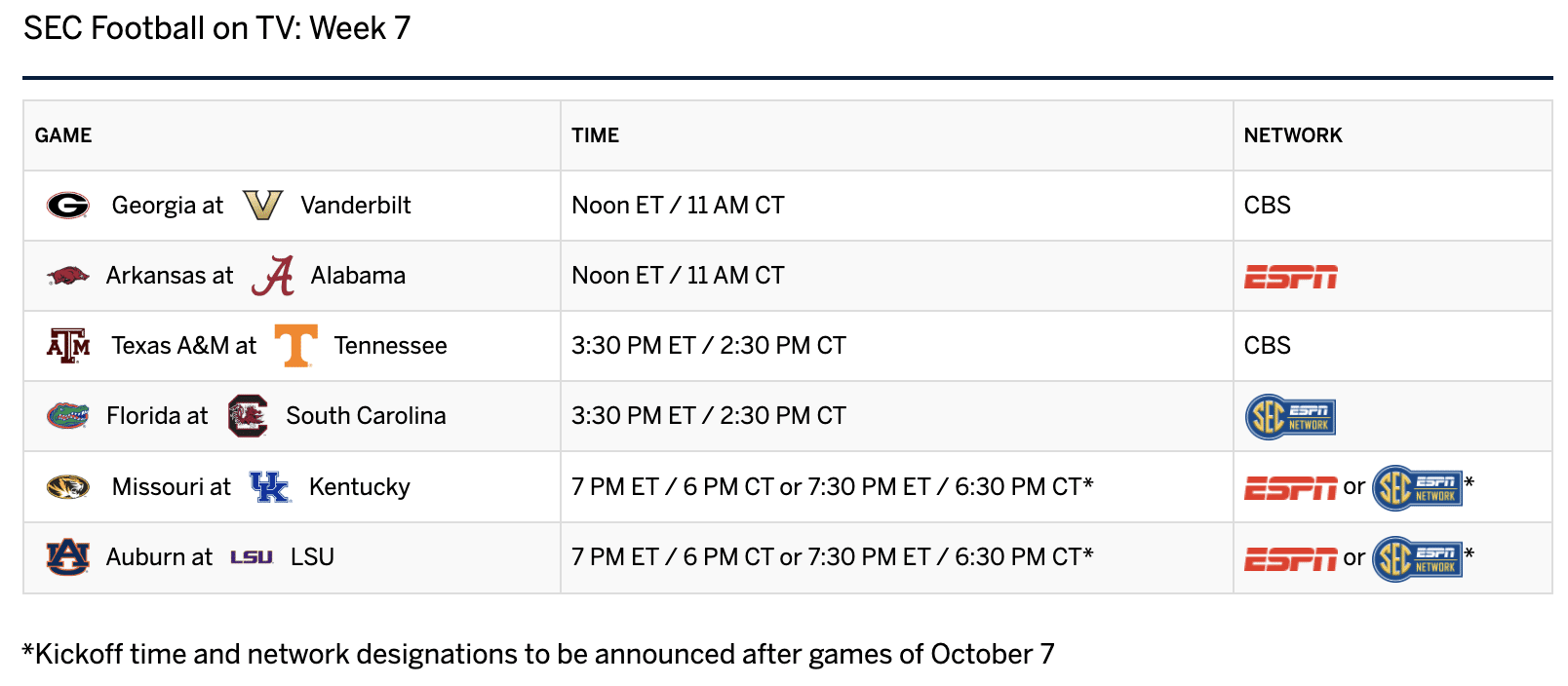Image resolution: width=1568 pixels, height=686 pixels.
Task: Click SEC Network logo in Missouri row
Action: pyautogui.click(x=1418, y=487)
